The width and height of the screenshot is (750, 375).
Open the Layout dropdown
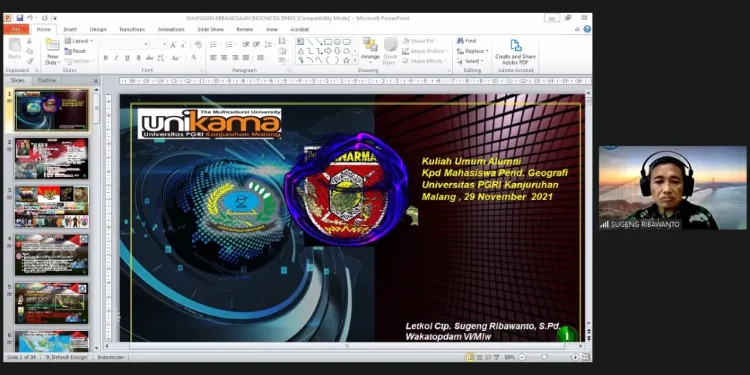click(78, 41)
